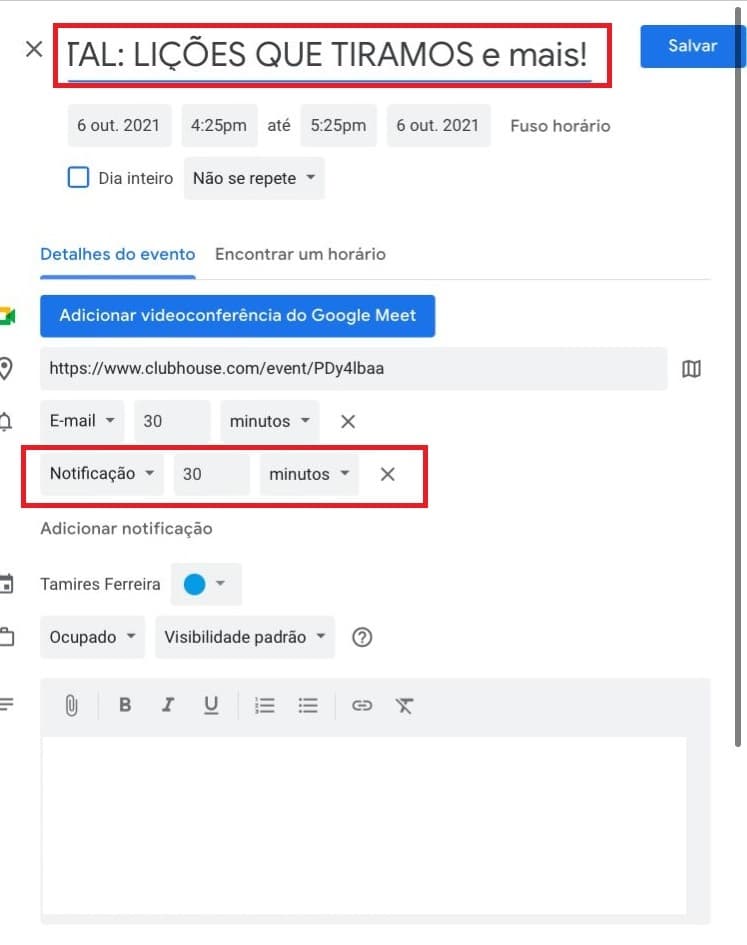Select the Detalhes do evento tab
Screen dimensions: 747x945
coord(118,254)
